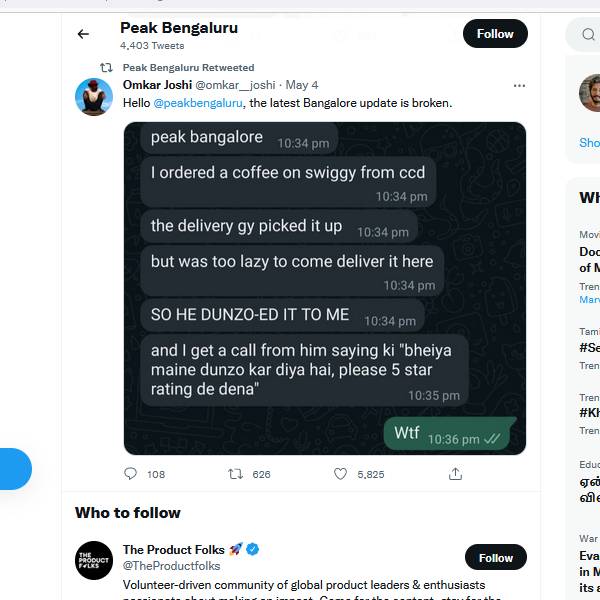
Task: Click the retweet icon with 626 count
Action: 236,474
